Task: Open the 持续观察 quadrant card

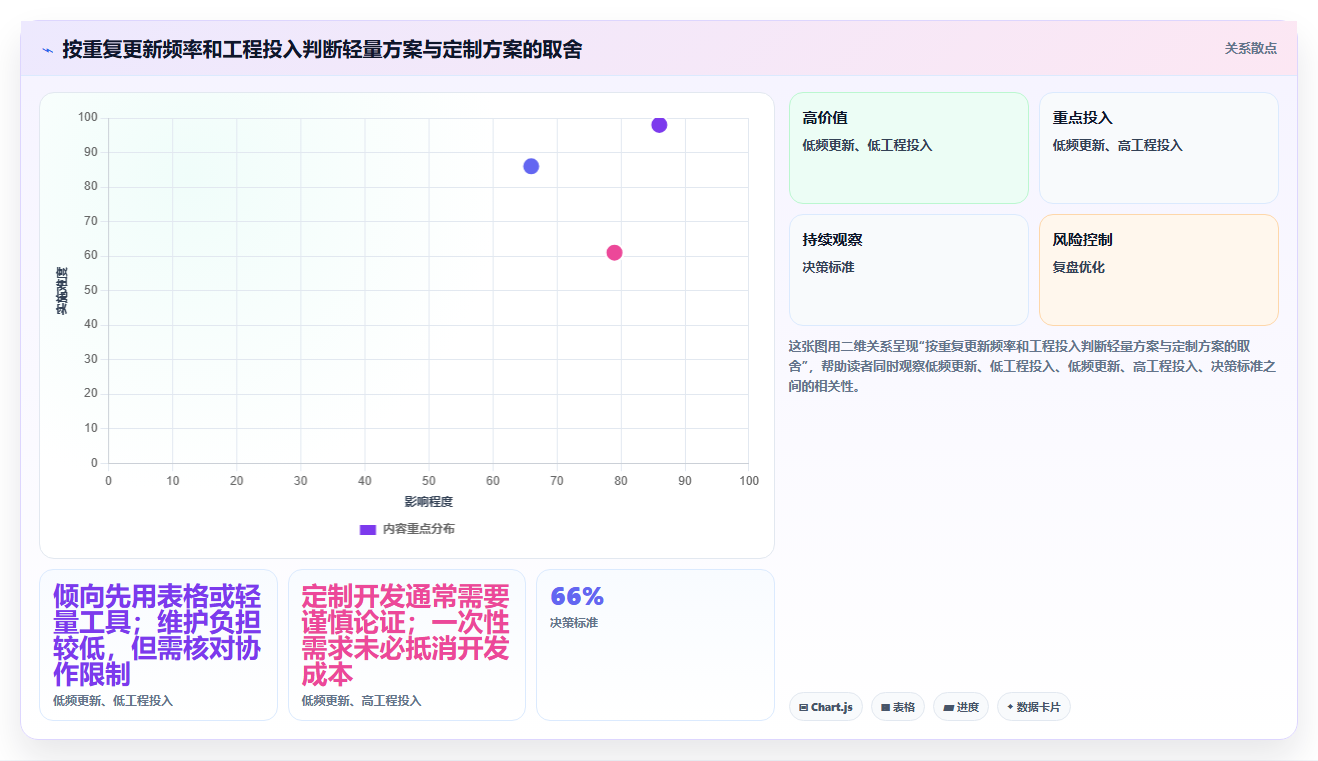Action: [x=909, y=270]
